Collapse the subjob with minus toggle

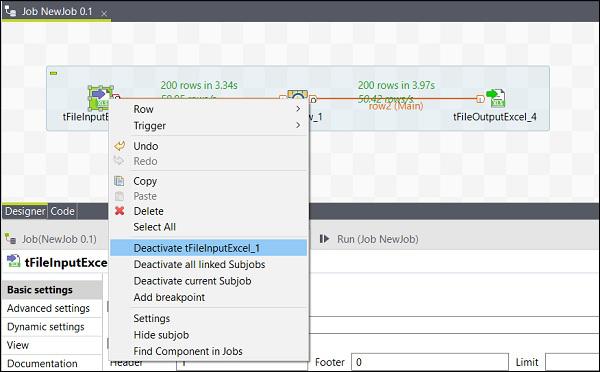pyautogui.click(x=54, y=73)
